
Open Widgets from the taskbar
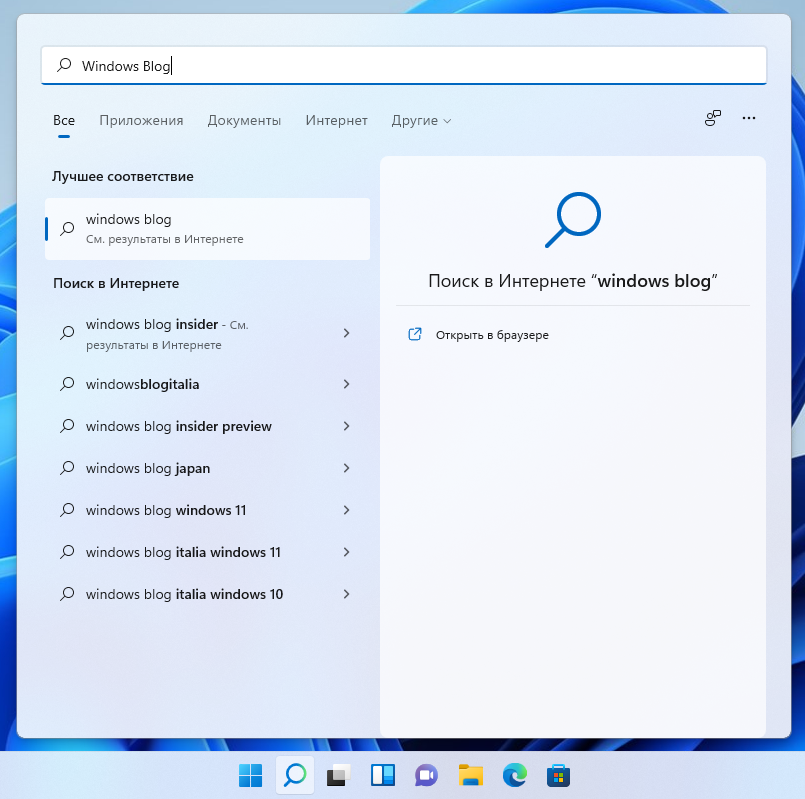point(383,775)
